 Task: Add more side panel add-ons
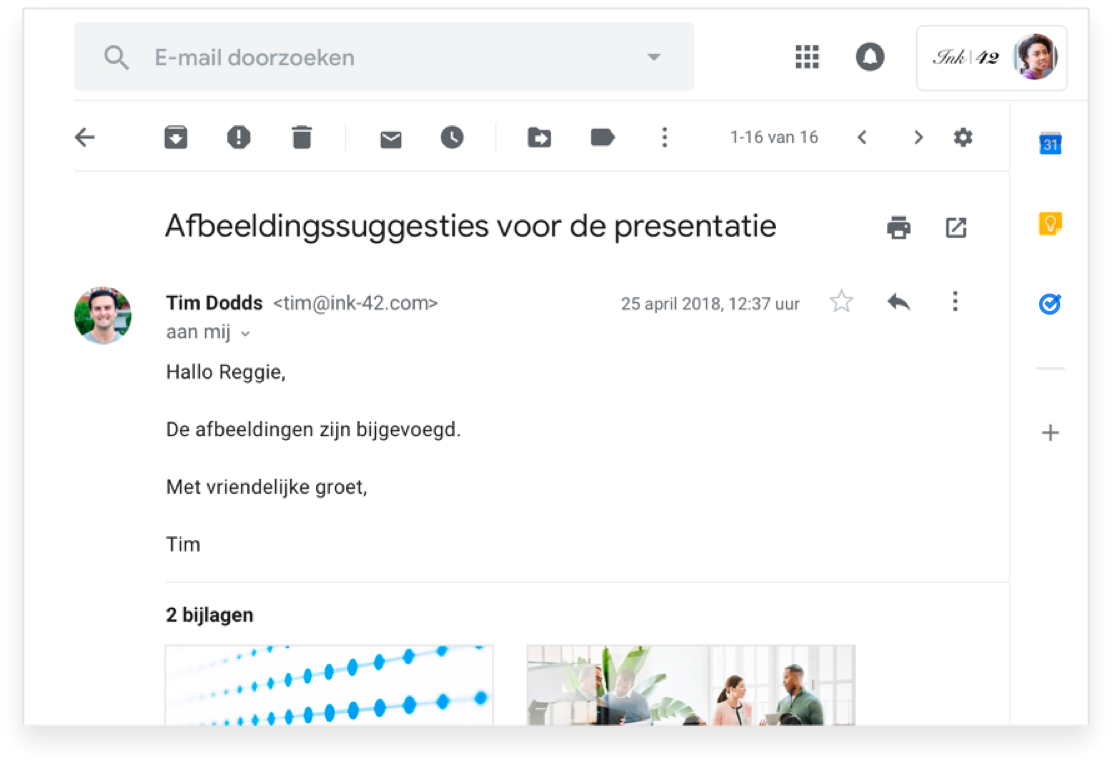click(1050, 433)
